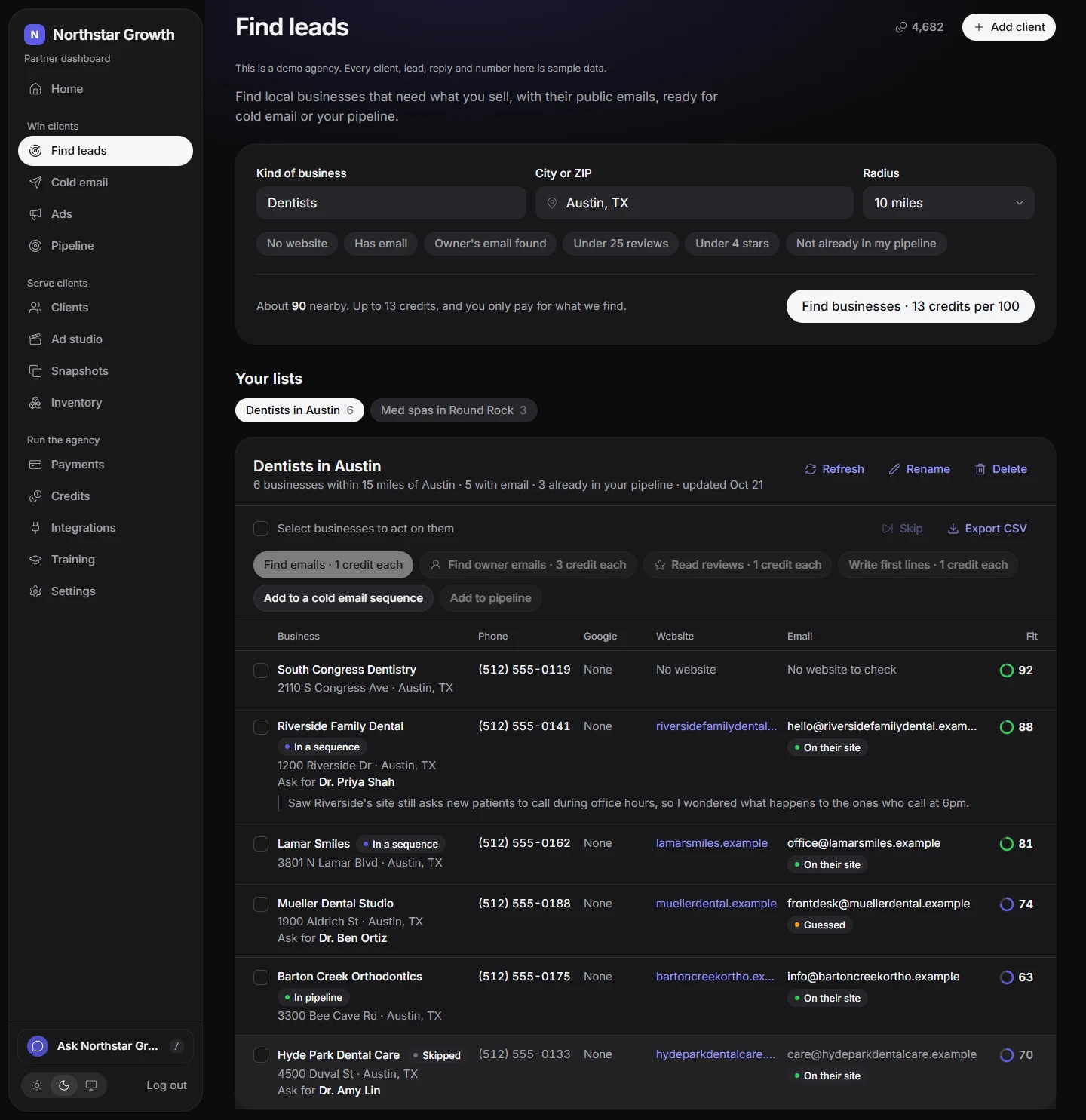Export the list as CSV
The image size is (1086, 1120).
[987, 529]
